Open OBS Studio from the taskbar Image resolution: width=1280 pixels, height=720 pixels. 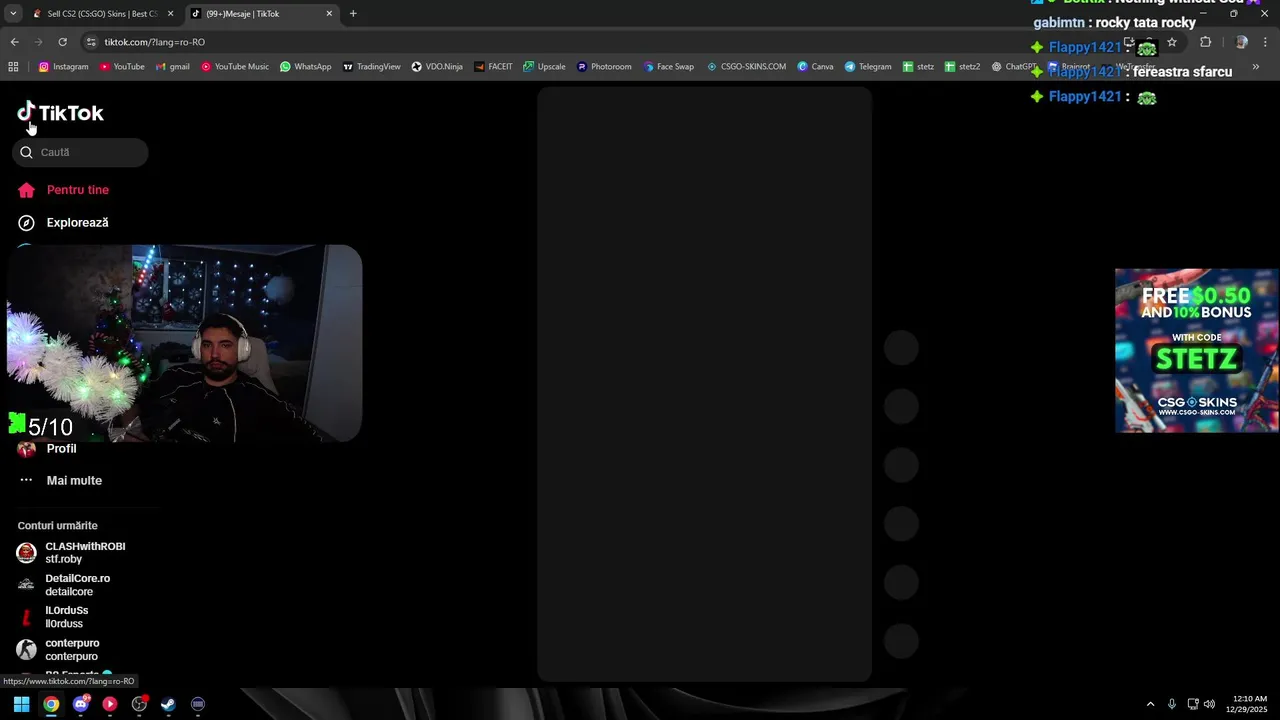(x=139, y=704)
